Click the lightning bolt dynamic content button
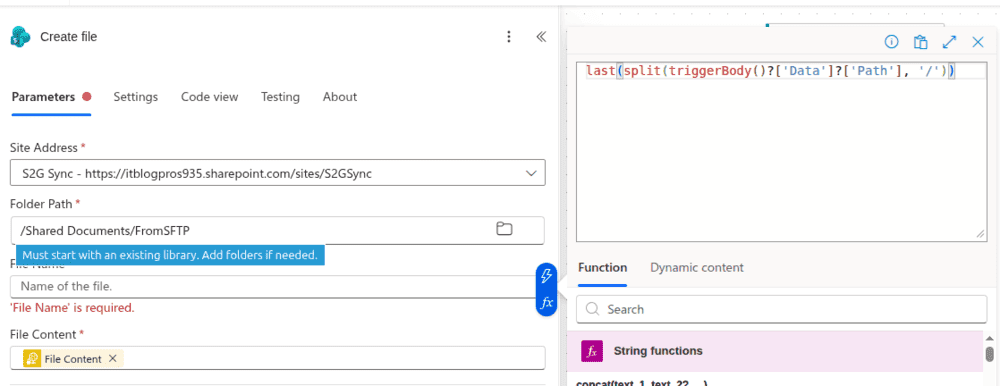Screen dimensions: 1000x386 coord(547,276)
